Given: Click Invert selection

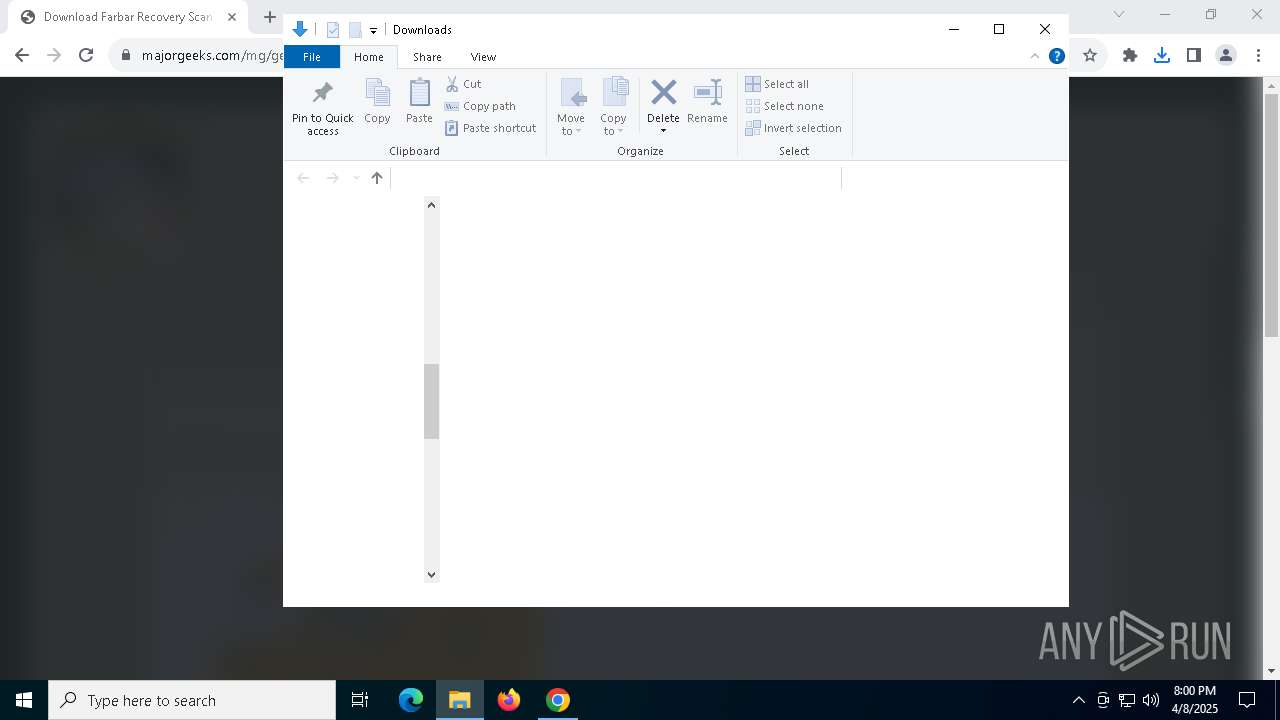Looking at the screenshot, I should click(x=794, y=128).
